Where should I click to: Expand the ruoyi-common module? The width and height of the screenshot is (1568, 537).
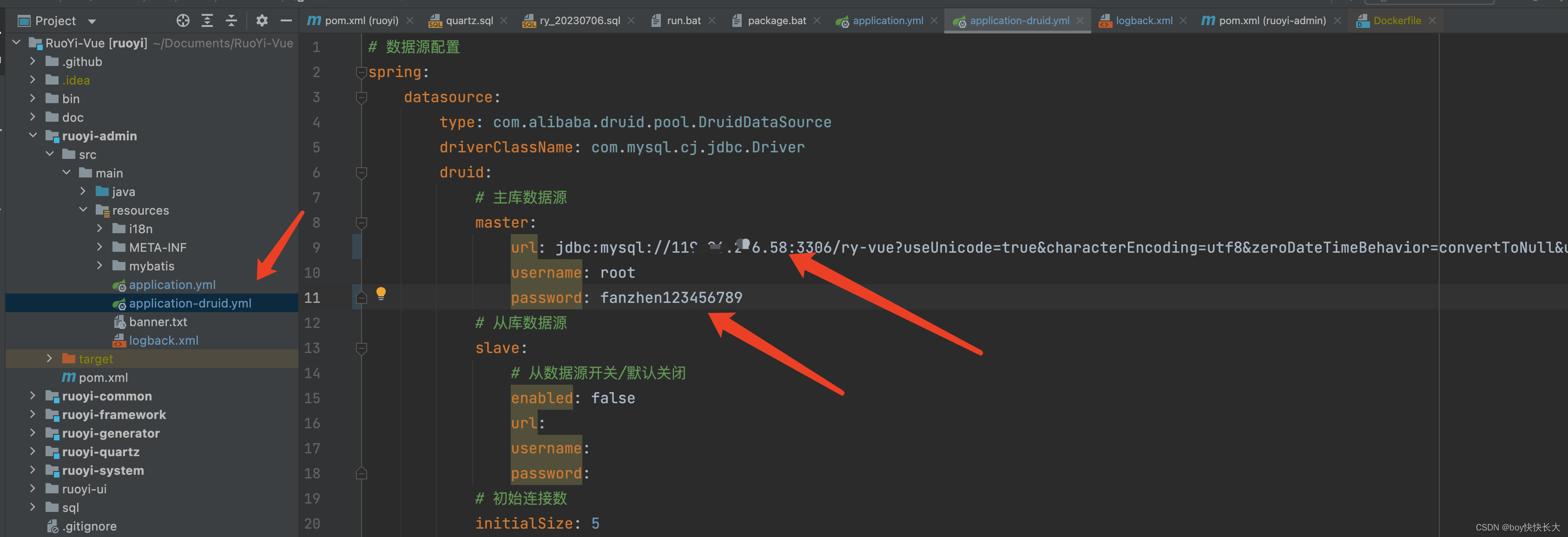(33, 396)
